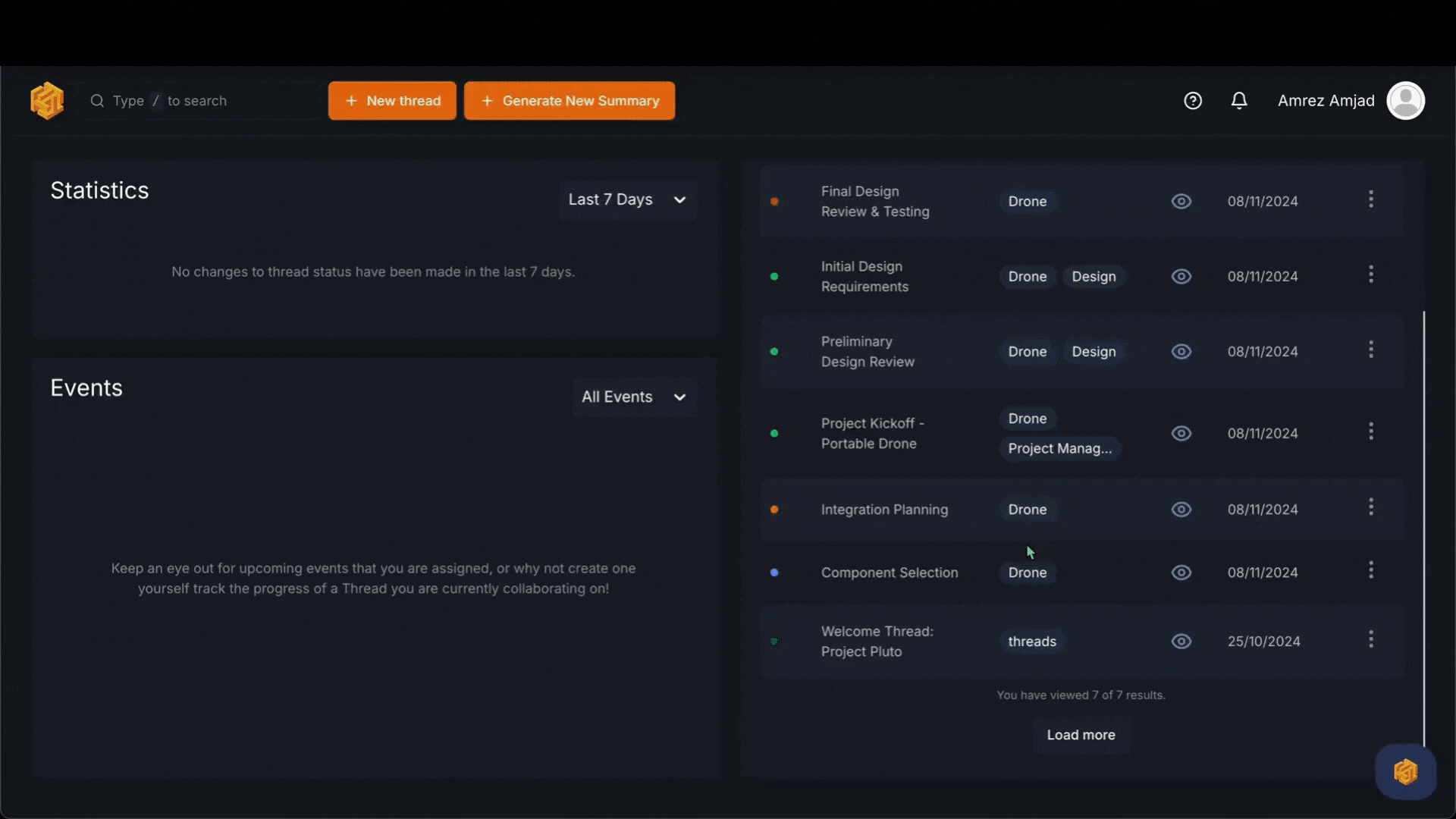Create a New thread
The height and width of the screenshot is (819, 1456).
point(391,100)
